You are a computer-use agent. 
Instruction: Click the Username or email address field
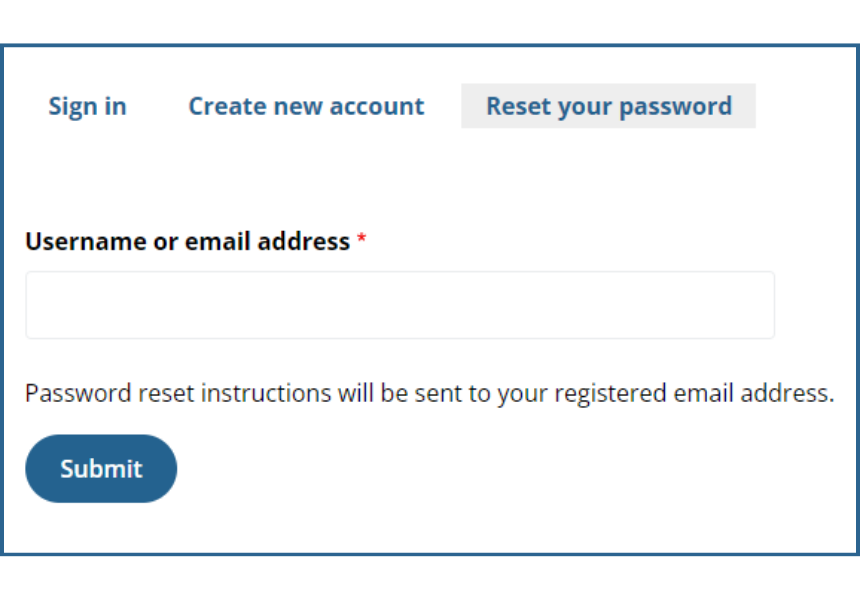click(x=400, y=305)
